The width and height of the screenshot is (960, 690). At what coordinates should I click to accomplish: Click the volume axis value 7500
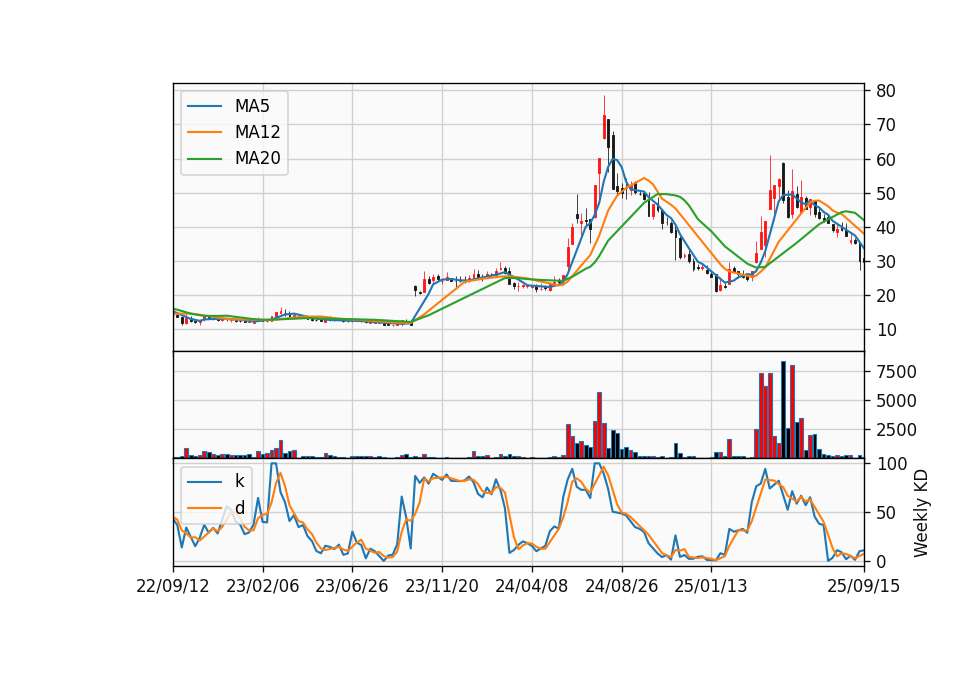click(x=896, y=372)
